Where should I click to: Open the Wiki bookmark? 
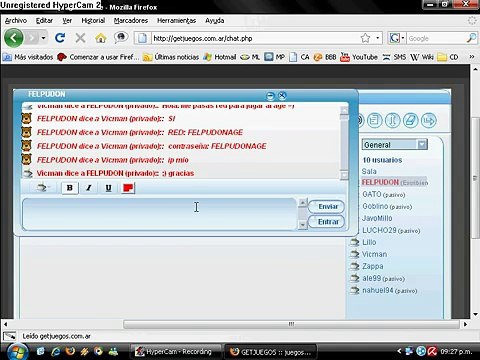(x=422, y=57)
